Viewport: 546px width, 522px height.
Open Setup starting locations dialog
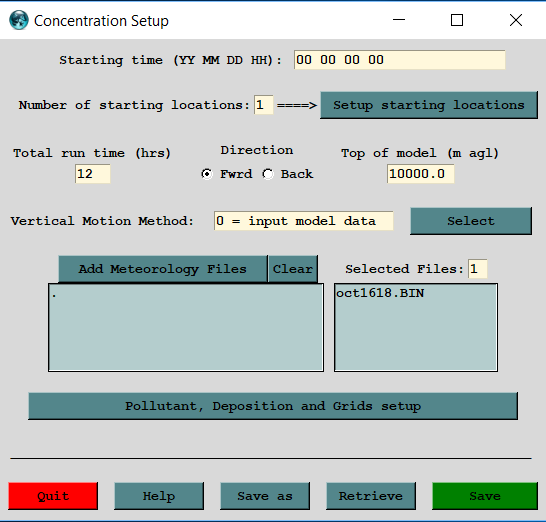429,105
